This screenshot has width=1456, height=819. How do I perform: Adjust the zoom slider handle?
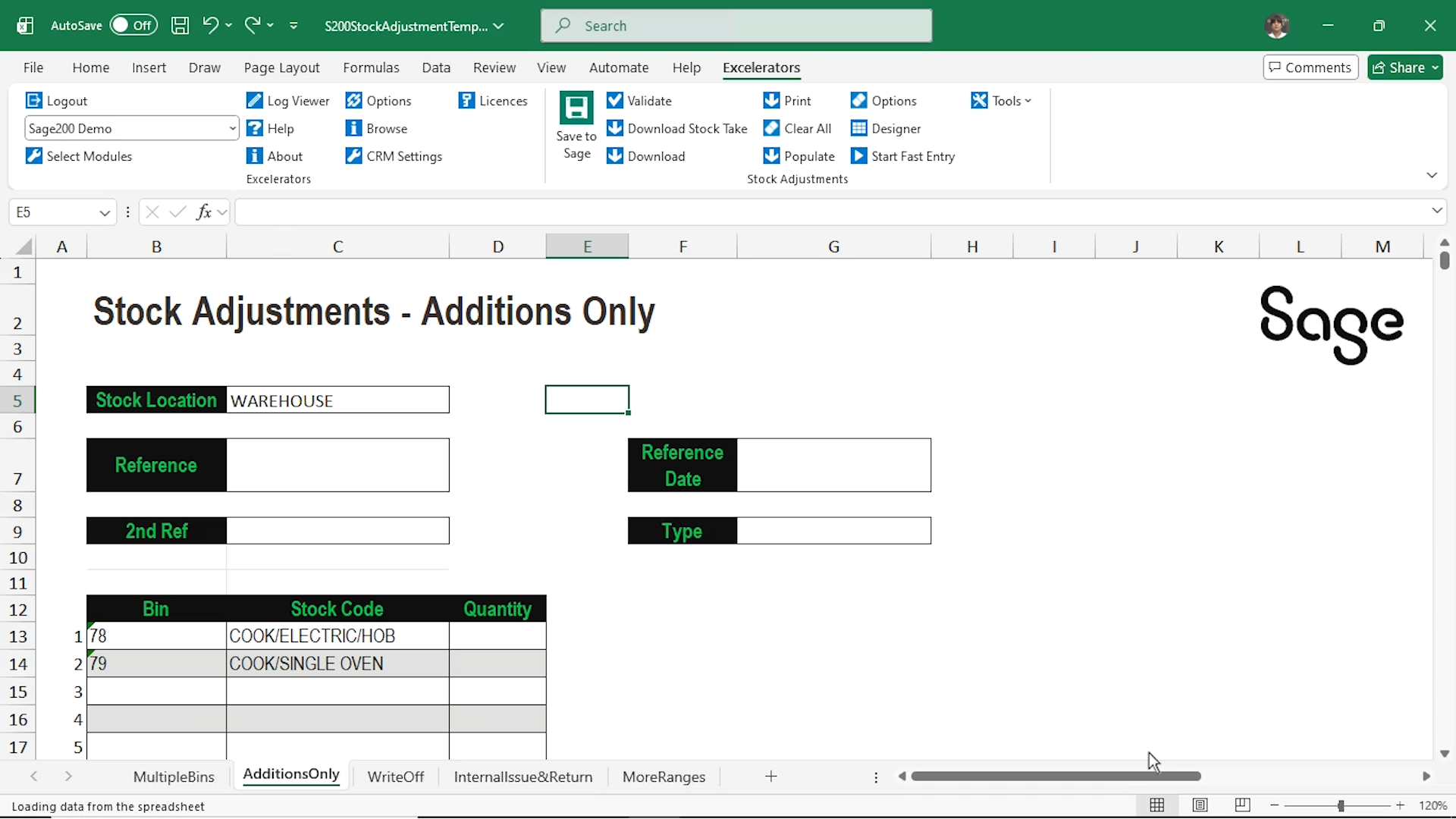pyautogui.click(x=1341, y=805)
